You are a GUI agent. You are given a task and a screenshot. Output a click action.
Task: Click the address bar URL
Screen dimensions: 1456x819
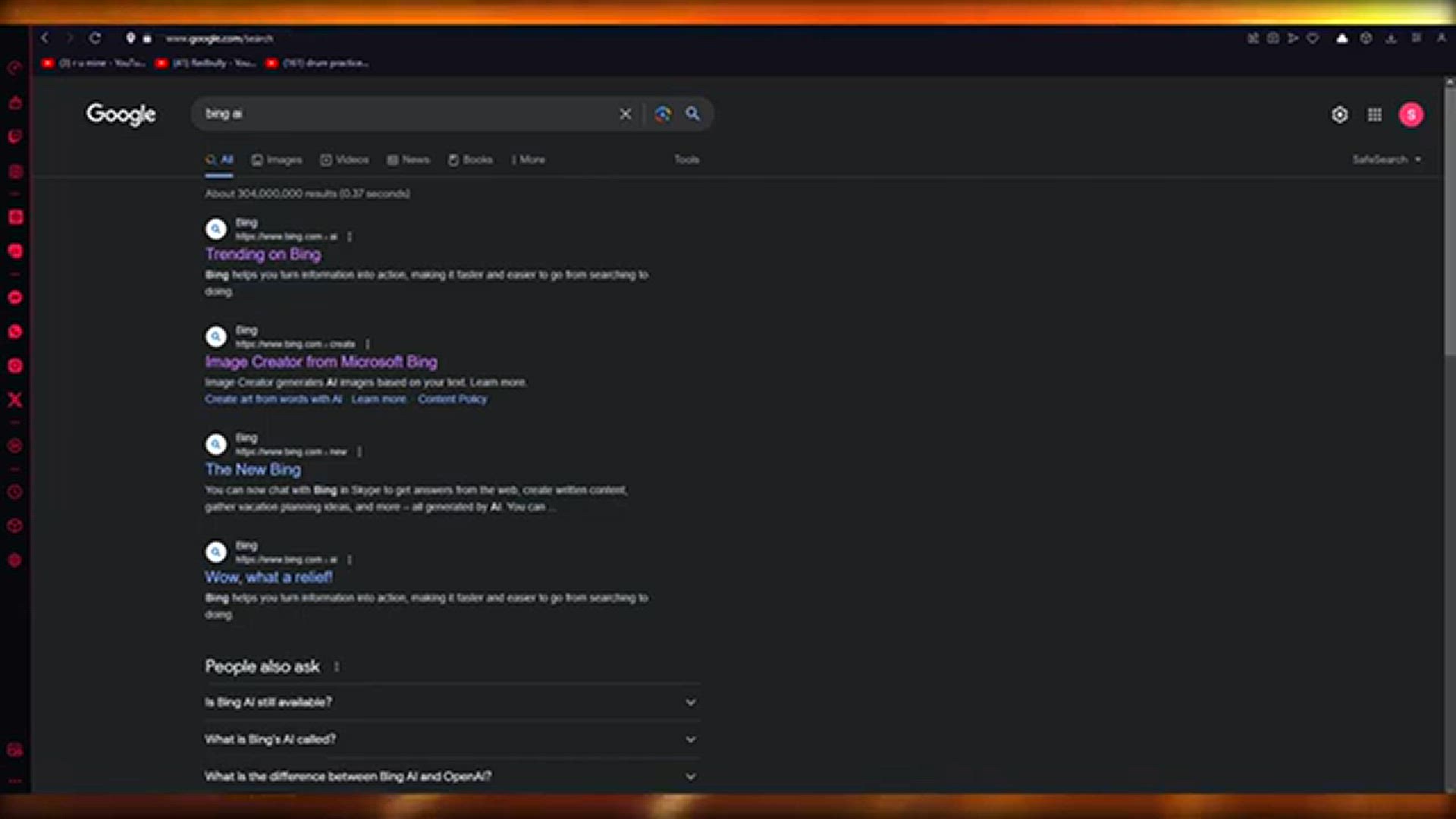click(219, 38)
